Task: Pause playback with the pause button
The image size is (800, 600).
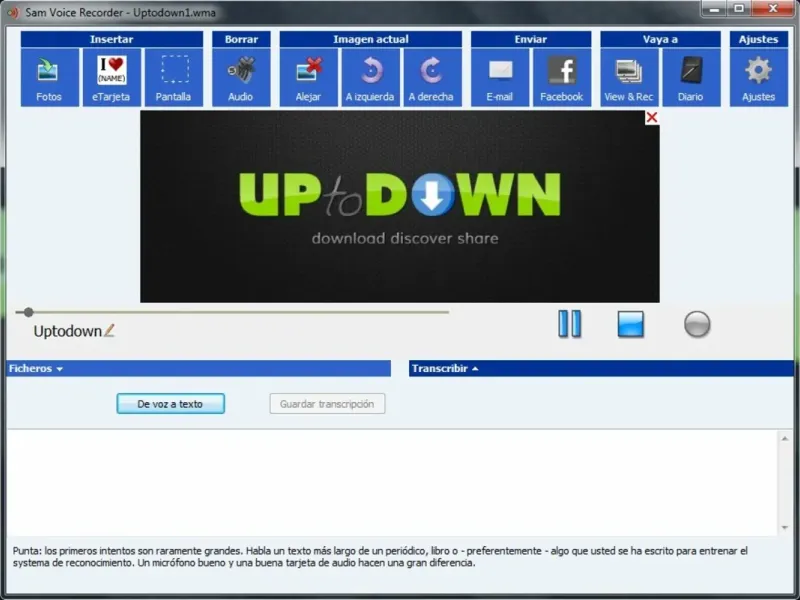Action: point(569,324)
